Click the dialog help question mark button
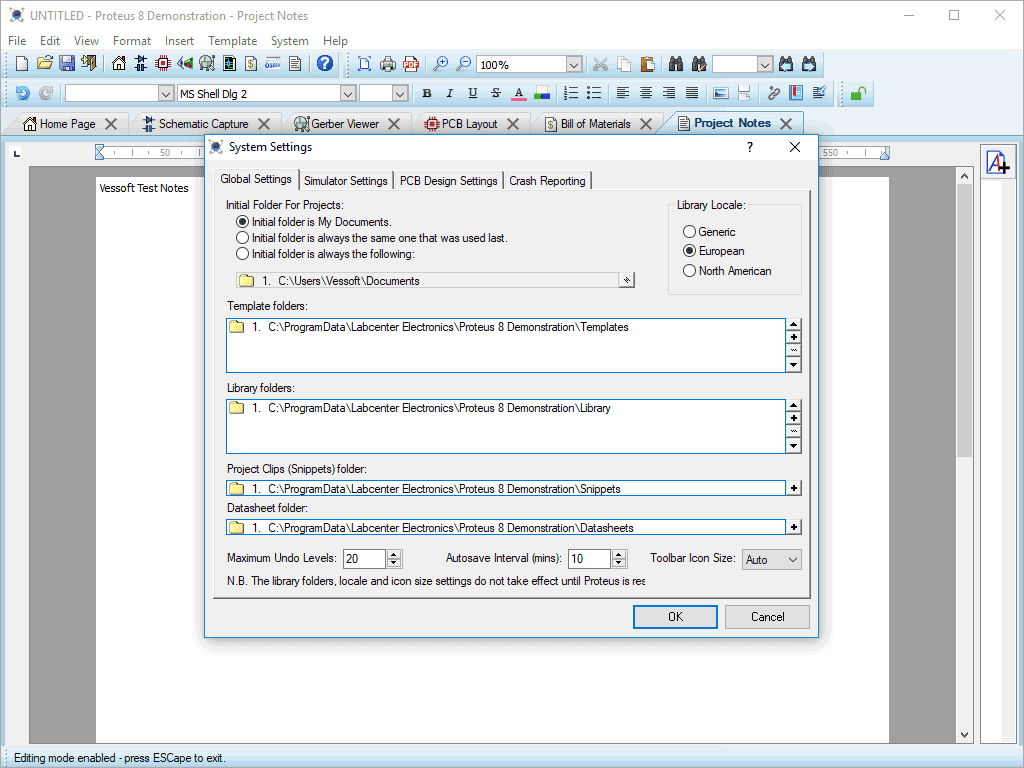The height and width of the screenshot is (768, 1024). [x=750, y=147]
